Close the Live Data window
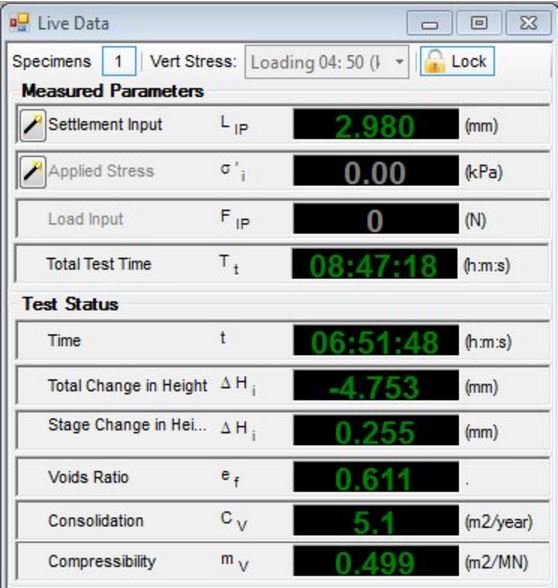The image size is (558, 588). [x=529, y=23]
